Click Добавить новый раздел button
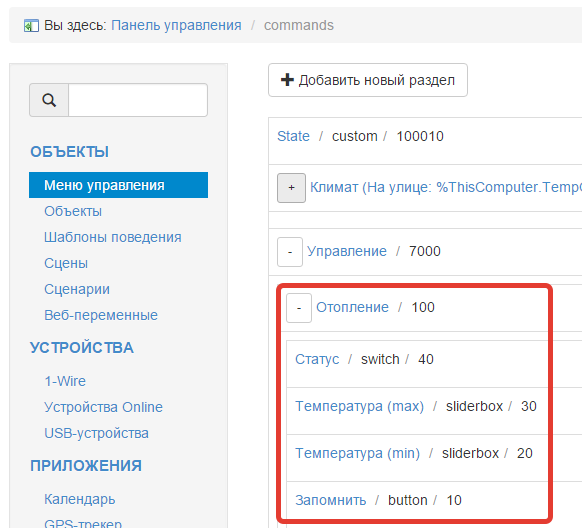This screenshot has height=528, width=582. click(368, 80)
